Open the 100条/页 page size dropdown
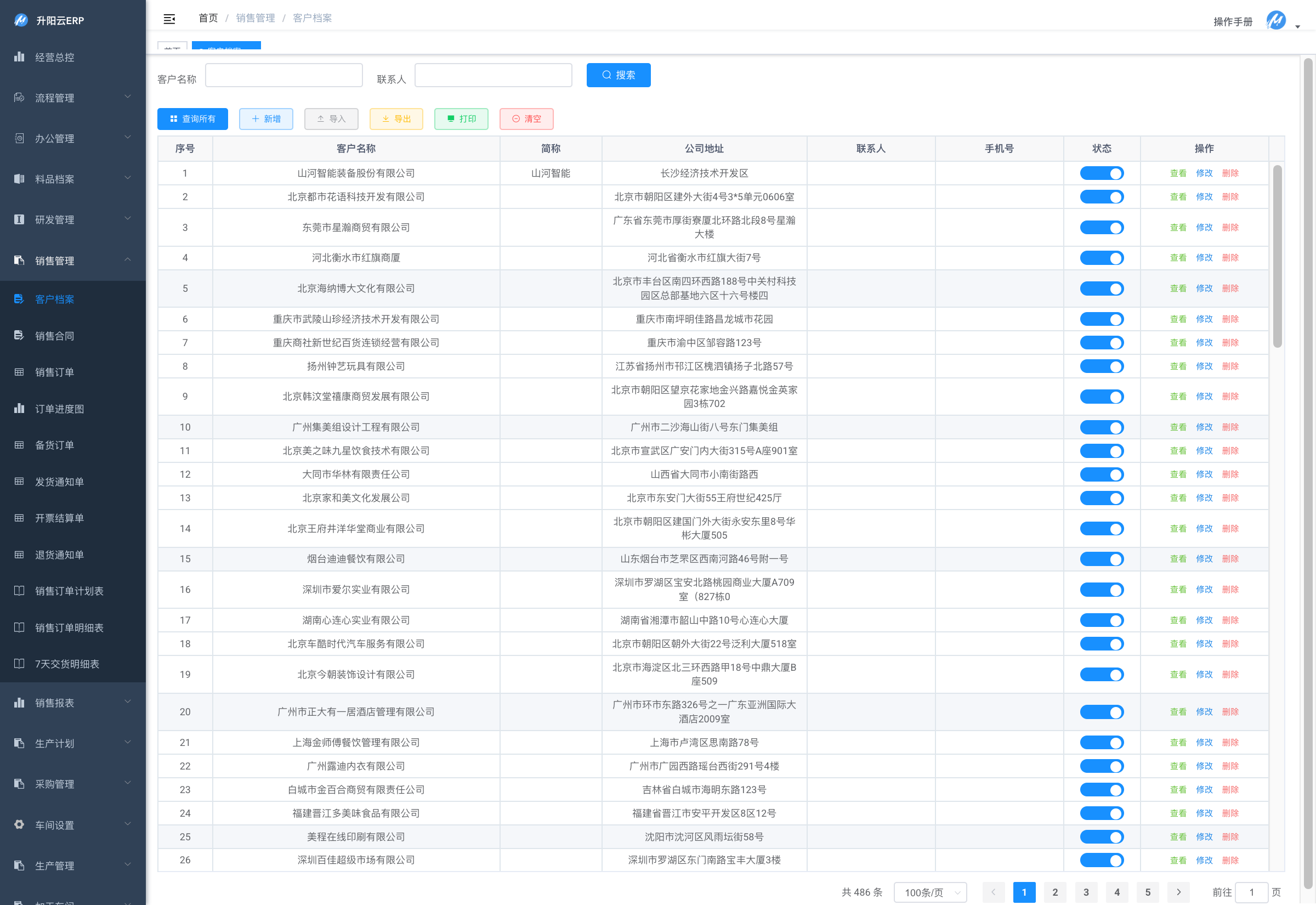The width and height of the screenshot is (1316, 905). pos(930,892)
